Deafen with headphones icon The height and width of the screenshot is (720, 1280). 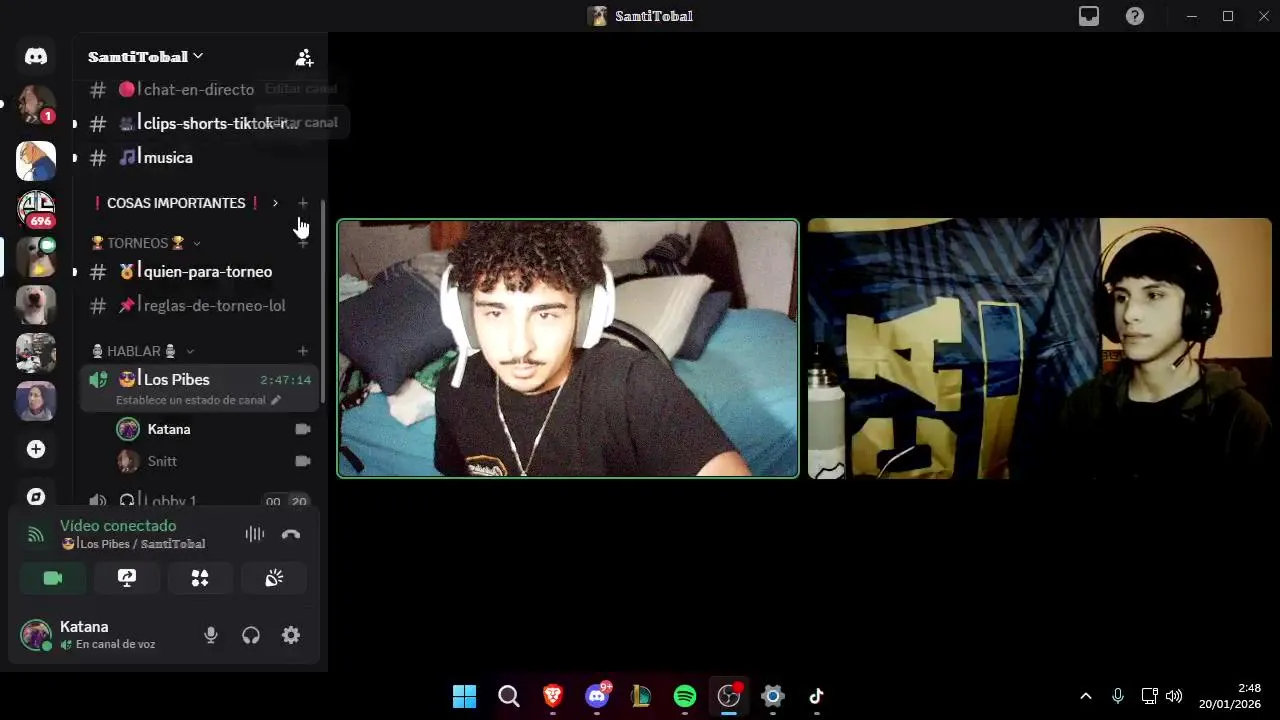click(x=251, y=635)
